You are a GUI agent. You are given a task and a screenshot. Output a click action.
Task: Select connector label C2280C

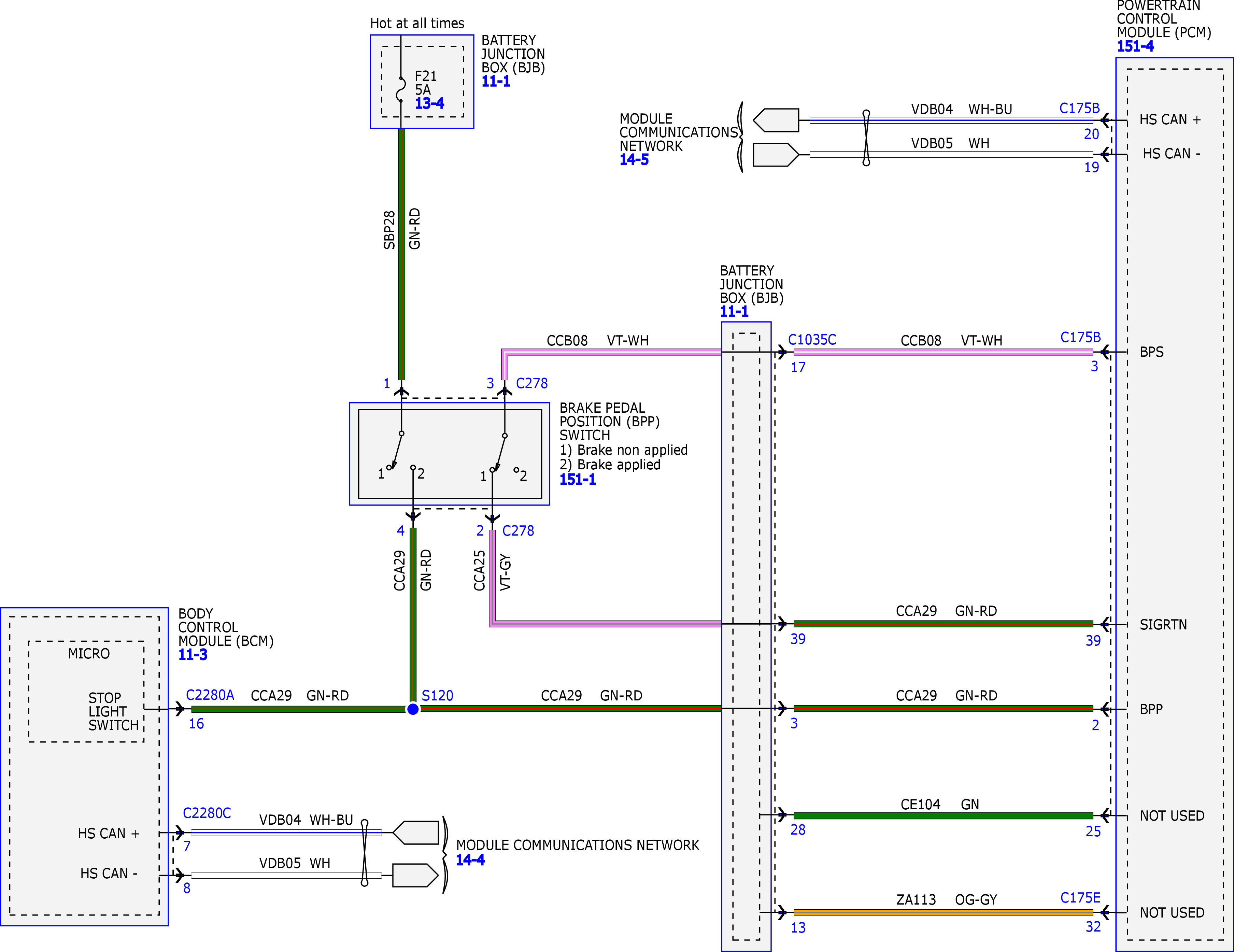[207, 813]
